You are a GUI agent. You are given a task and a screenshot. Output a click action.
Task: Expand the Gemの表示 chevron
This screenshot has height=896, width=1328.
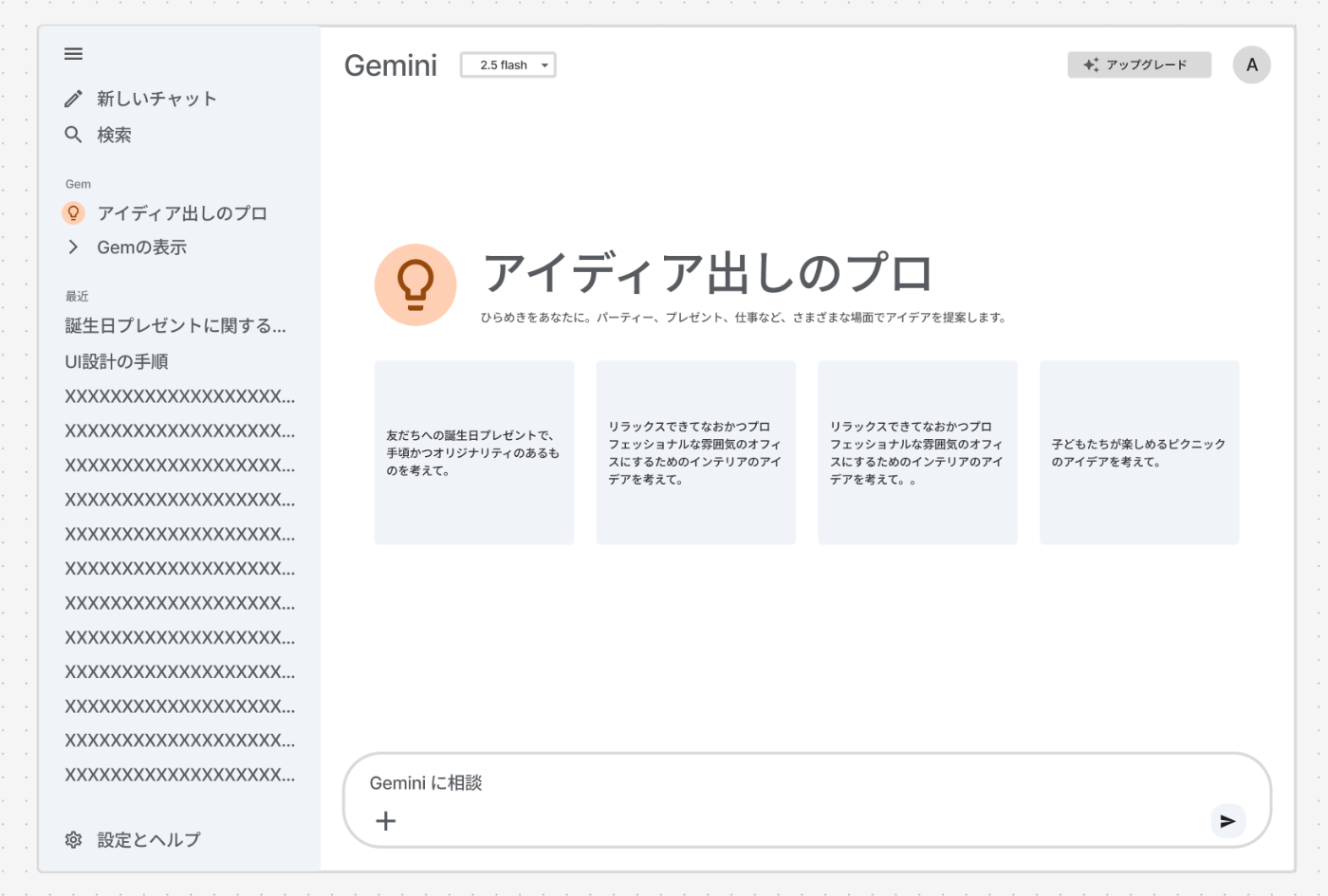pos(73,247)
